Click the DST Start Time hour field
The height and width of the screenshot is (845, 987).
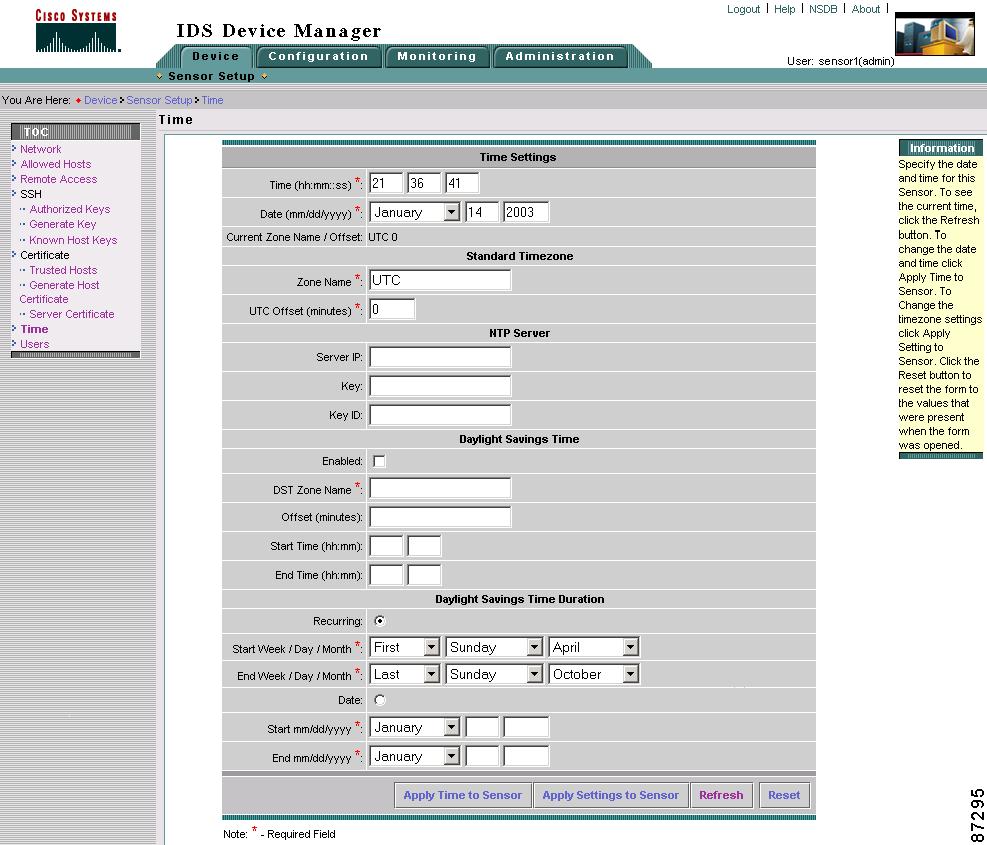386,546
